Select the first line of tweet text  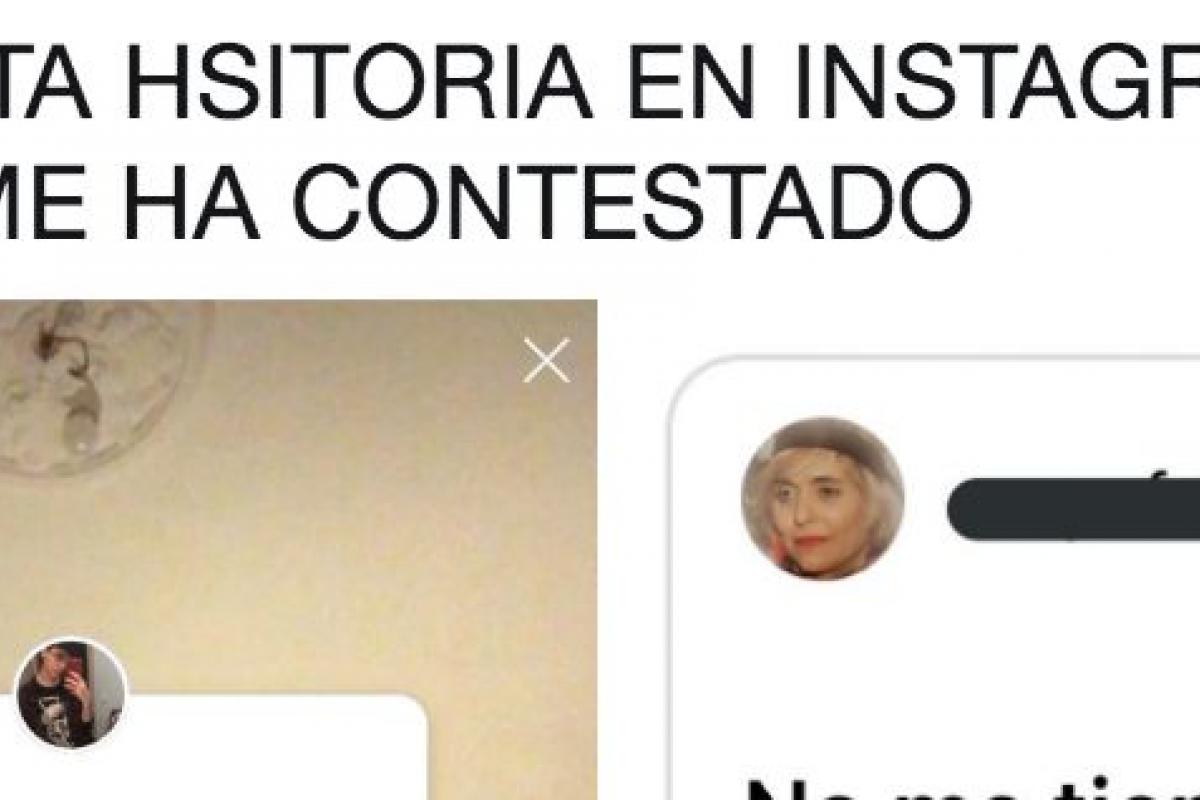(x=600, y=85)
